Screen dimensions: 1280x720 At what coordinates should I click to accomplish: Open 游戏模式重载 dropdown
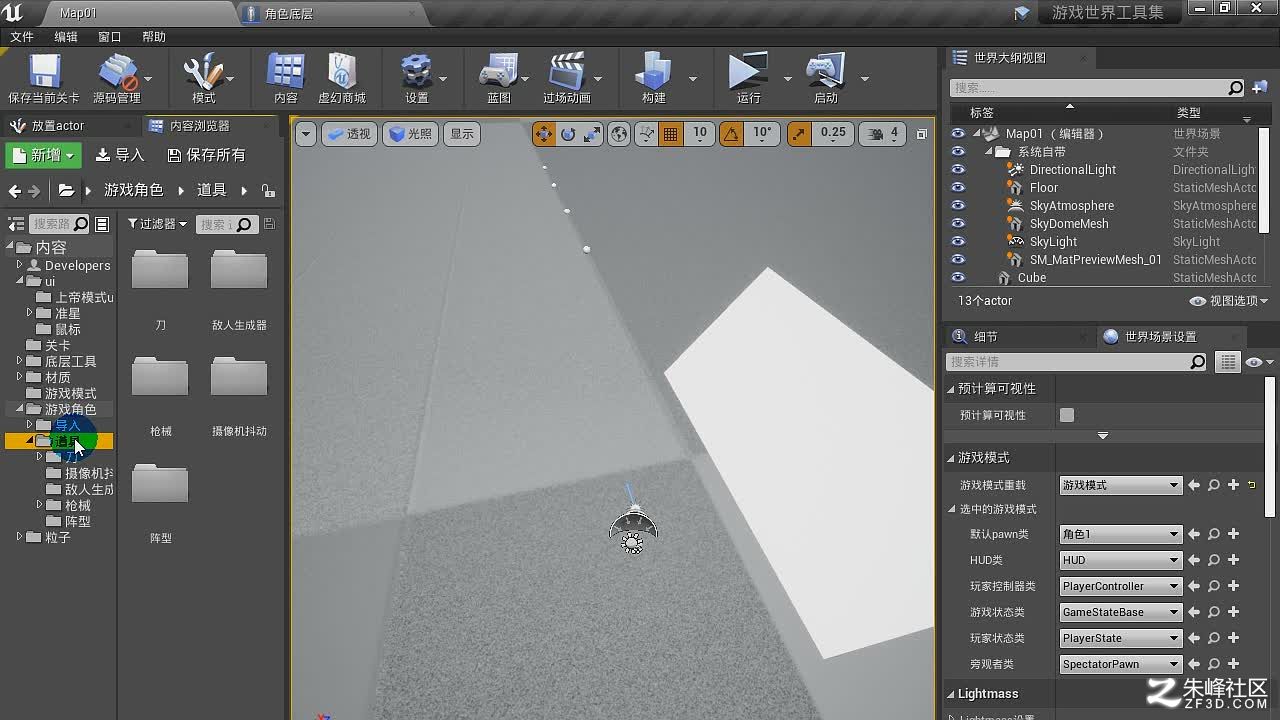pyautogui.click(x=1120, y=485)
